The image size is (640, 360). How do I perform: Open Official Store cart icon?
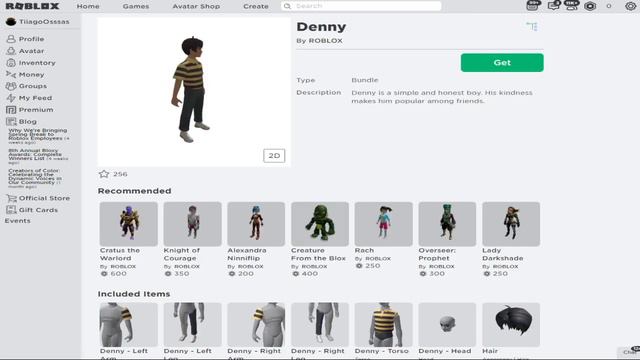[x=11, y=198]
